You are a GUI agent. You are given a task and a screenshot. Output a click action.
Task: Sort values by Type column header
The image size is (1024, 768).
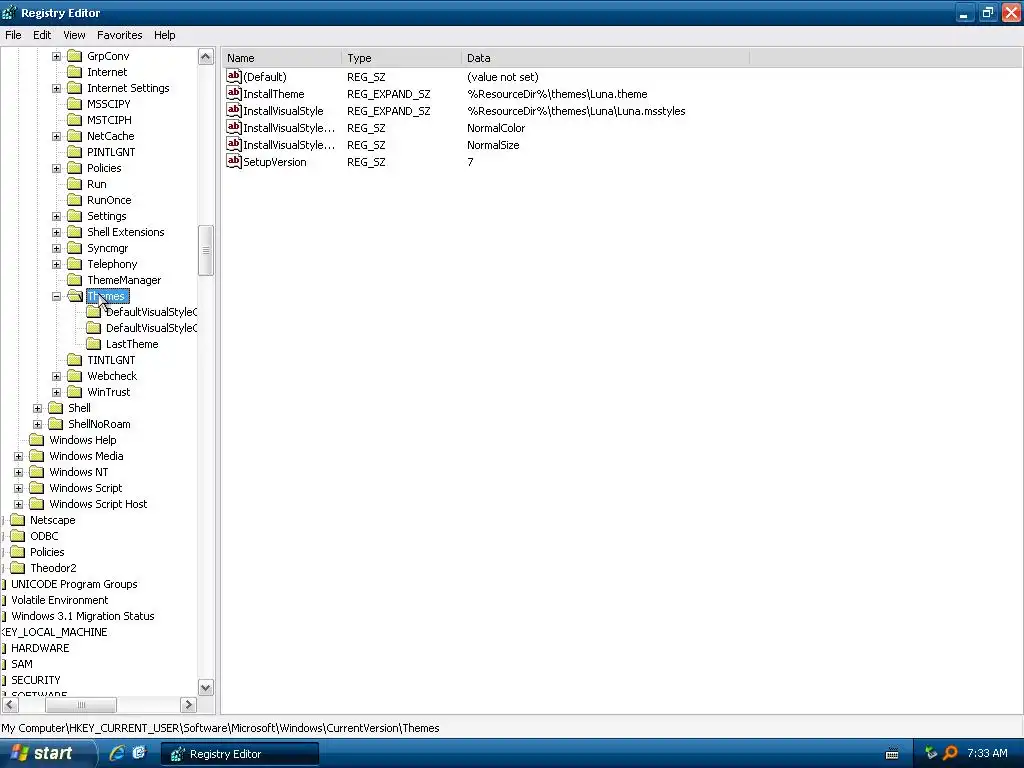tap(401, 58)
